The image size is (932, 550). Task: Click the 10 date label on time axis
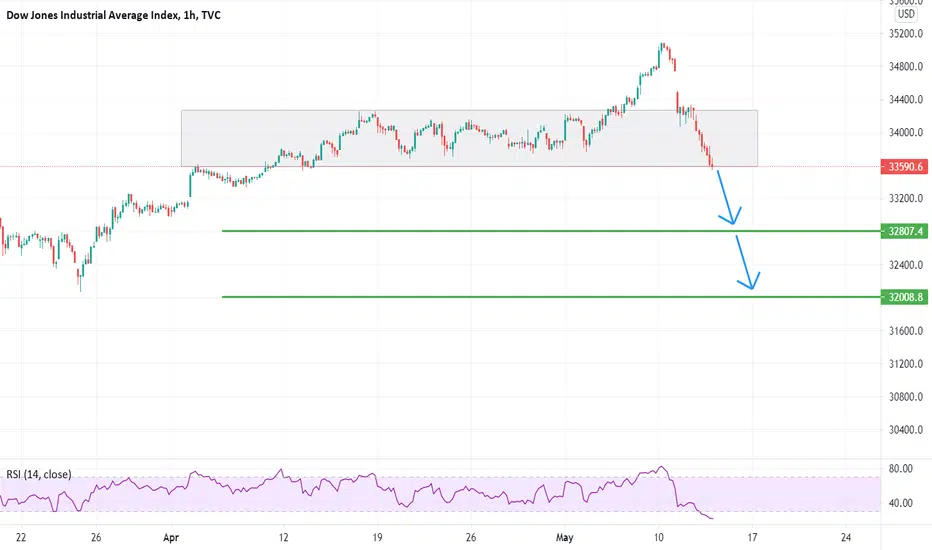[659, 538]
